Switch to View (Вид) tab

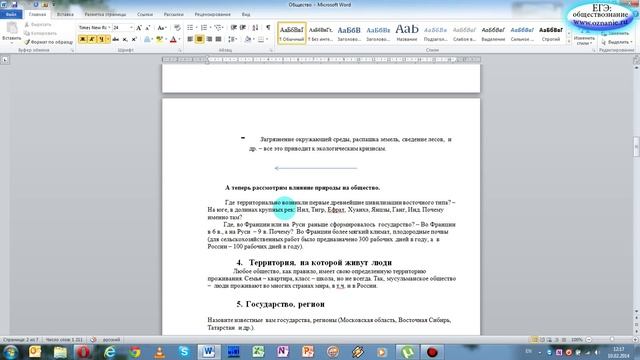coord(246,14)
